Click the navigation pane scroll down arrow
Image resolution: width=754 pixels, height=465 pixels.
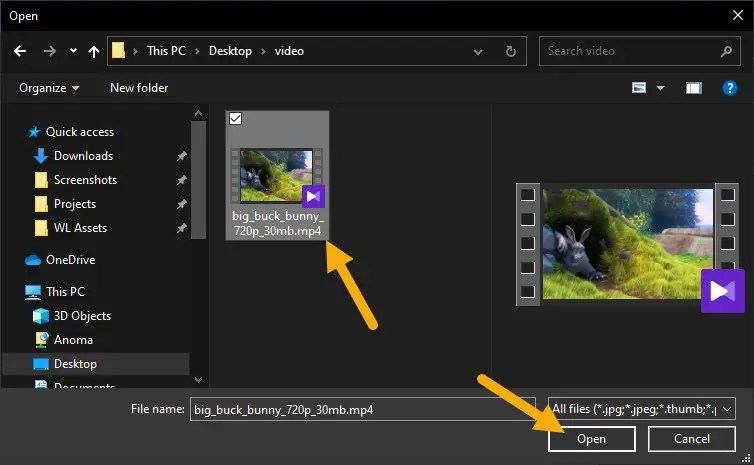tap(198, 380)
